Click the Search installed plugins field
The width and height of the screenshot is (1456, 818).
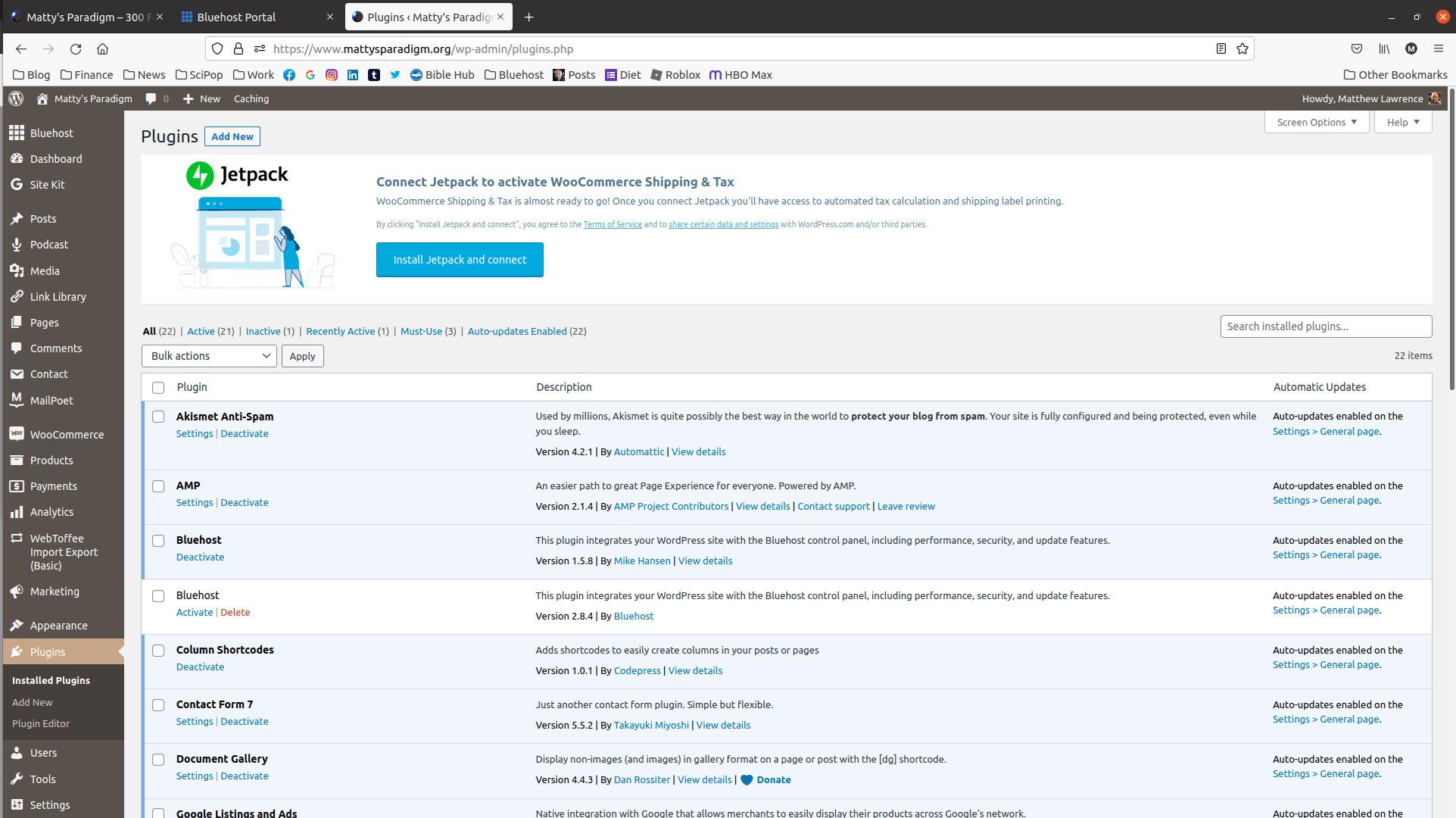pyautogui.click(x=1325, y=326)
